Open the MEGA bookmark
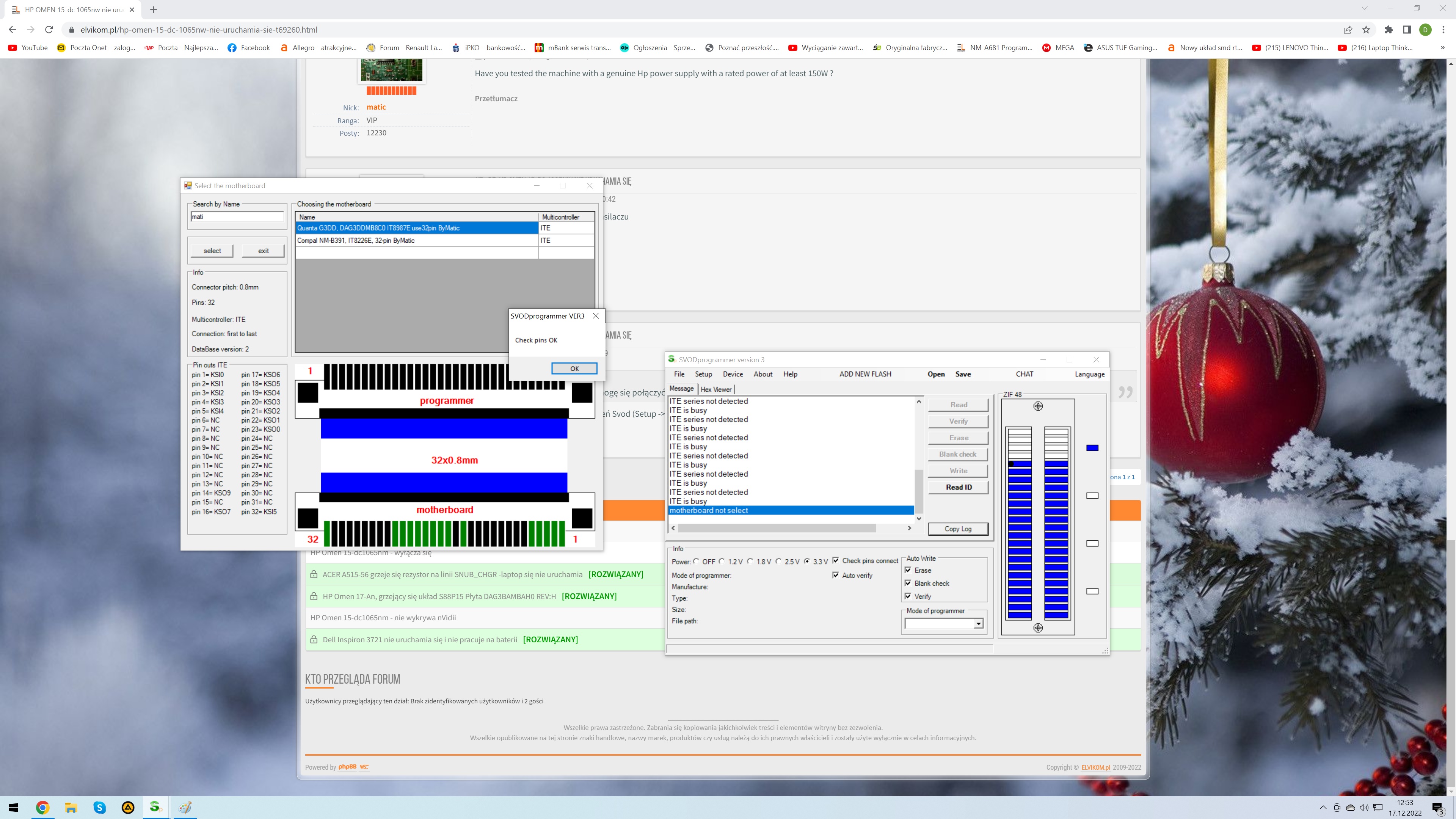Image resolution: width=1456 pixels, height=819 pixels. pyautogui.click(x=1058, y=47)
